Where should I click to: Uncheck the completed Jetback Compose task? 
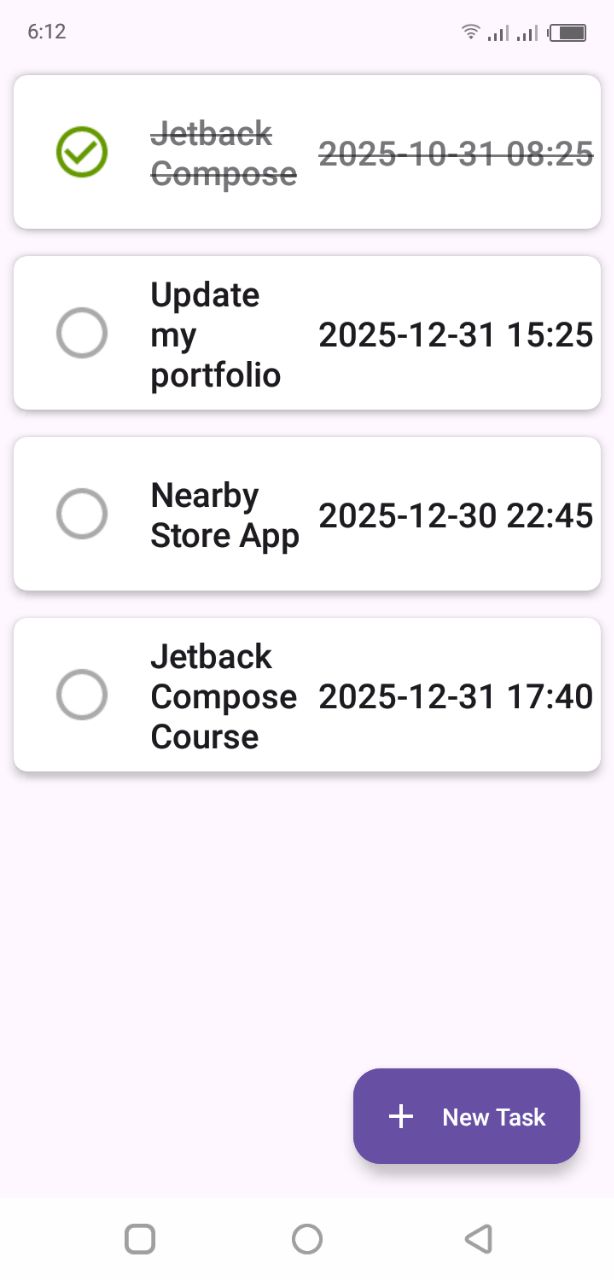(x=82, y=152)
